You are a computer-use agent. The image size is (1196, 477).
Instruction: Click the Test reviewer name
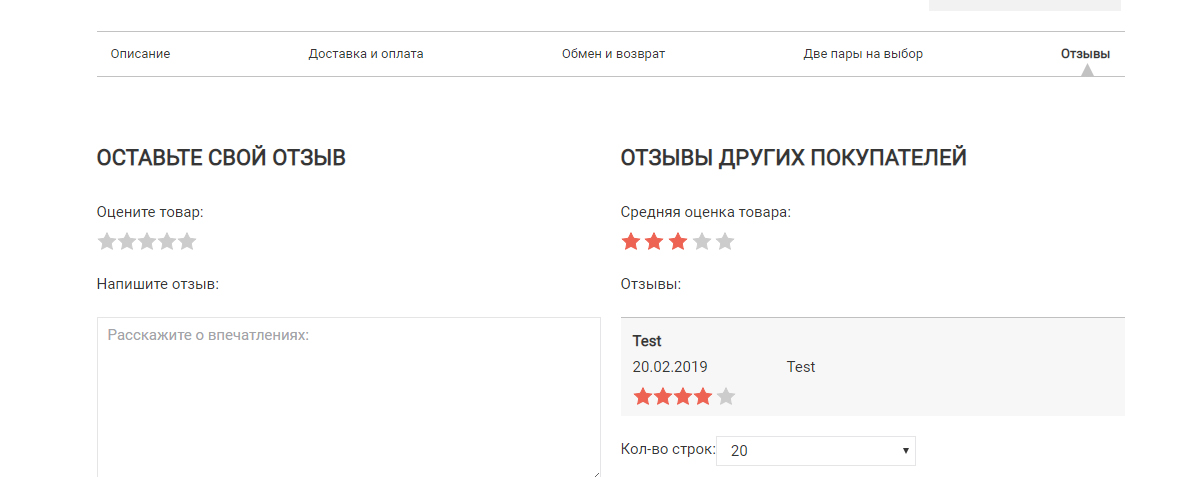[x=647, y=341]
